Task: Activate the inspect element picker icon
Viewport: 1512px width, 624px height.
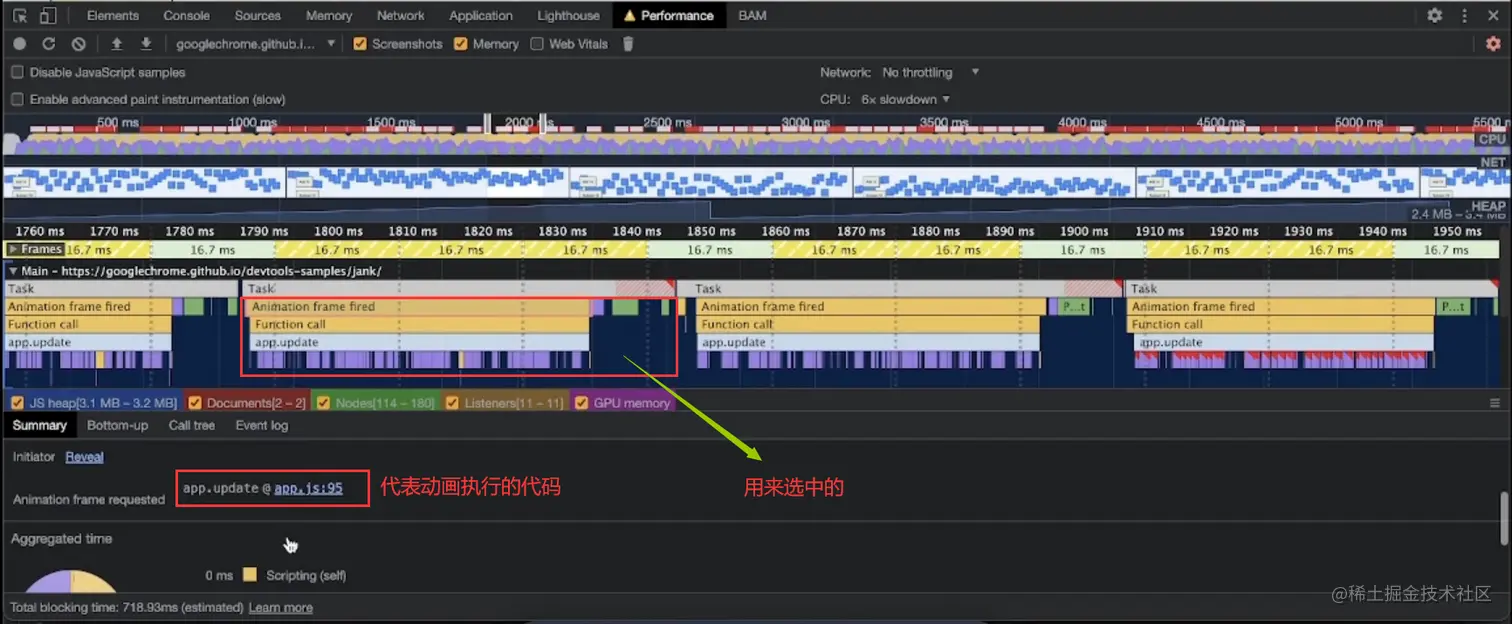Action: click(20, 15)
